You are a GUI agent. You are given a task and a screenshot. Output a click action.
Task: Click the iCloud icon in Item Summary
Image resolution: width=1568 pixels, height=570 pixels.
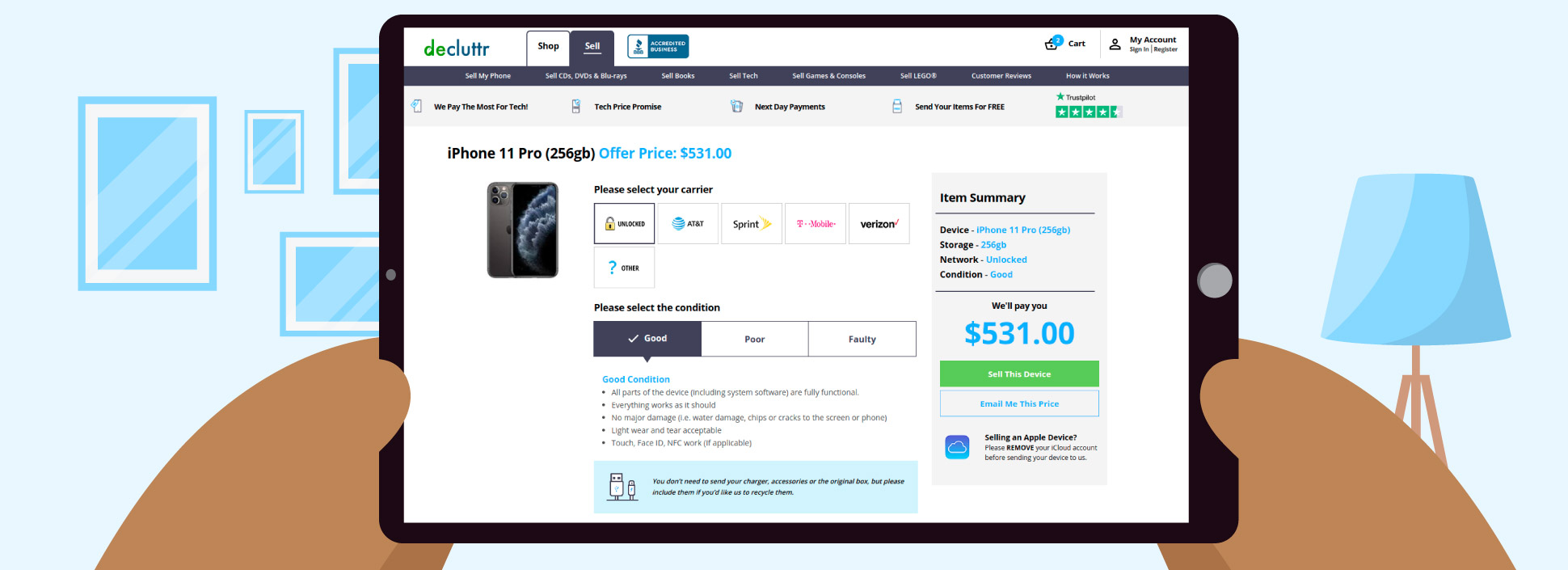[957, 447]
